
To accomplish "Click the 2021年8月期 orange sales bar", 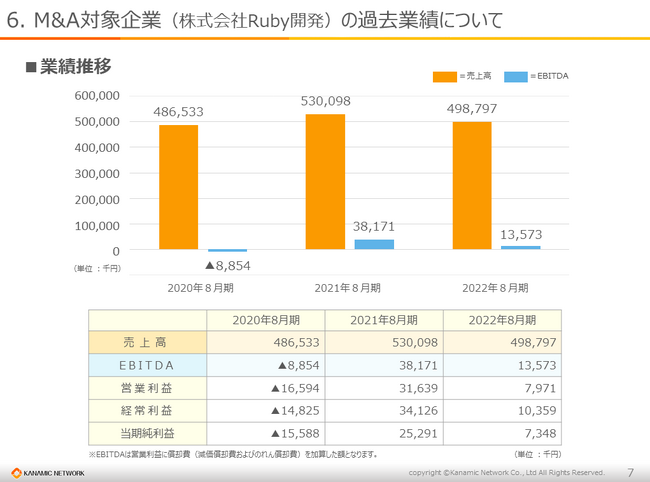I will click(325, 181).
